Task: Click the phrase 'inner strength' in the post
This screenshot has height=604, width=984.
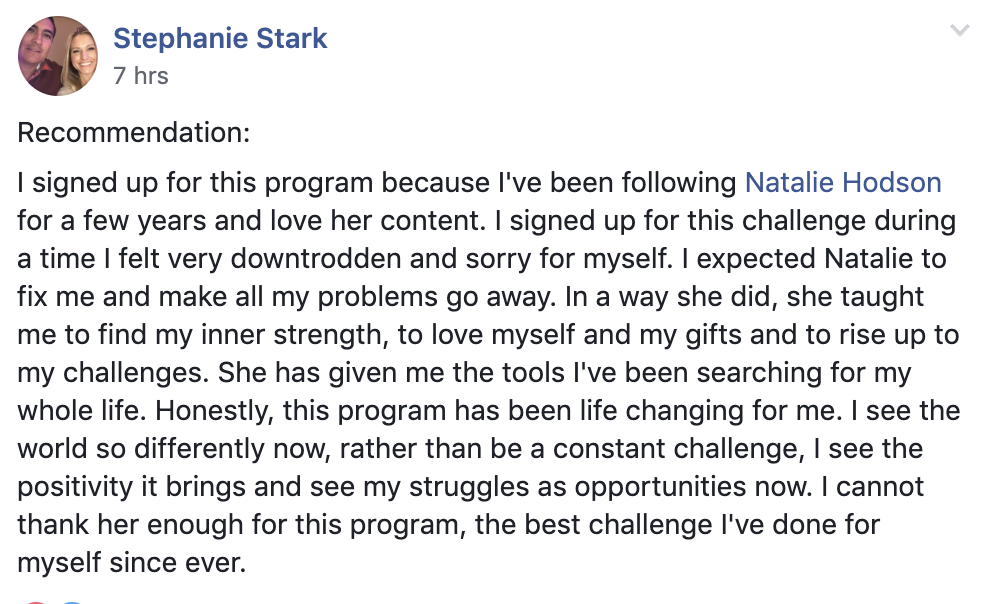Action: [291, 335]
